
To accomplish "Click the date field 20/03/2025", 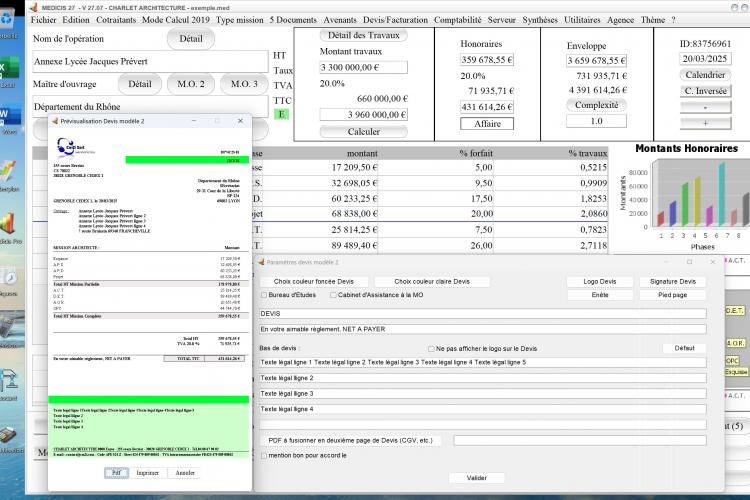I will point(705,59).
